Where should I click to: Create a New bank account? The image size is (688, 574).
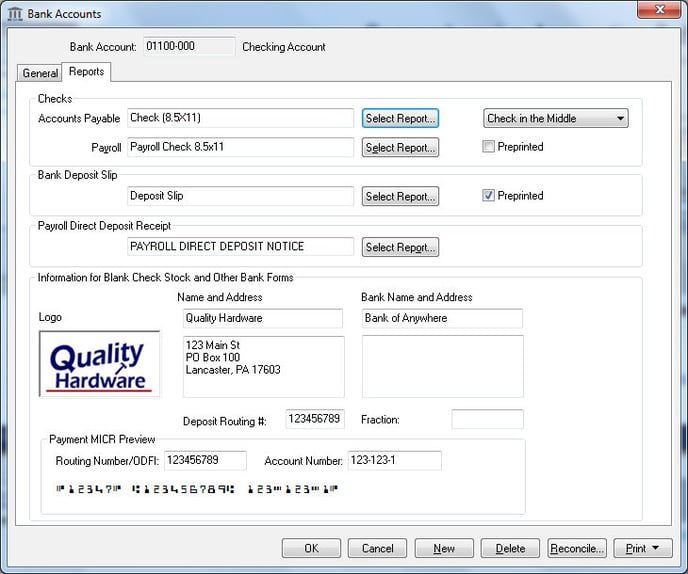444,548
